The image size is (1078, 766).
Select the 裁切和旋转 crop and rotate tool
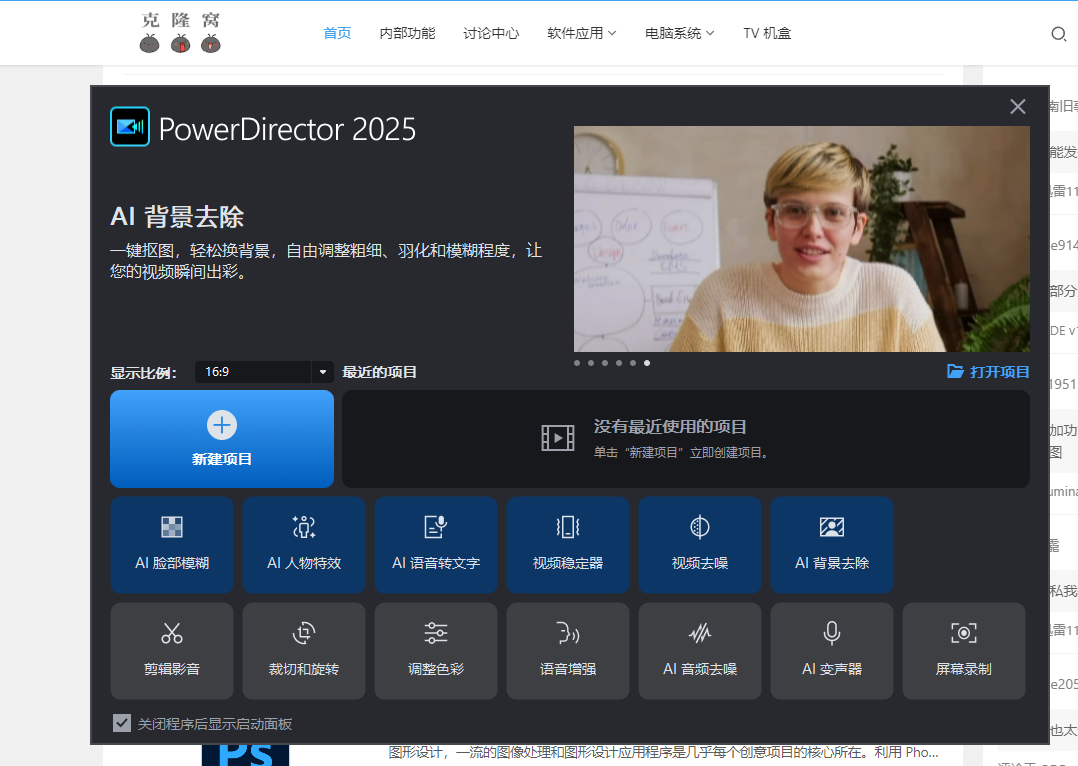coord(304,651)
